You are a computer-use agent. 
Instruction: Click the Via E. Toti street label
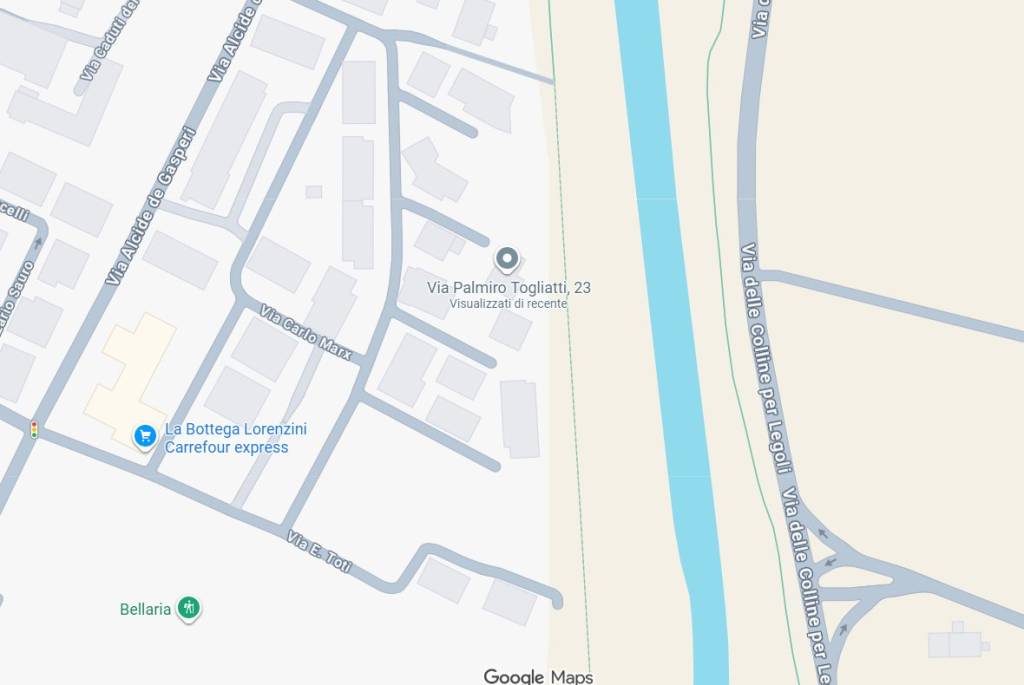point(319,552)
